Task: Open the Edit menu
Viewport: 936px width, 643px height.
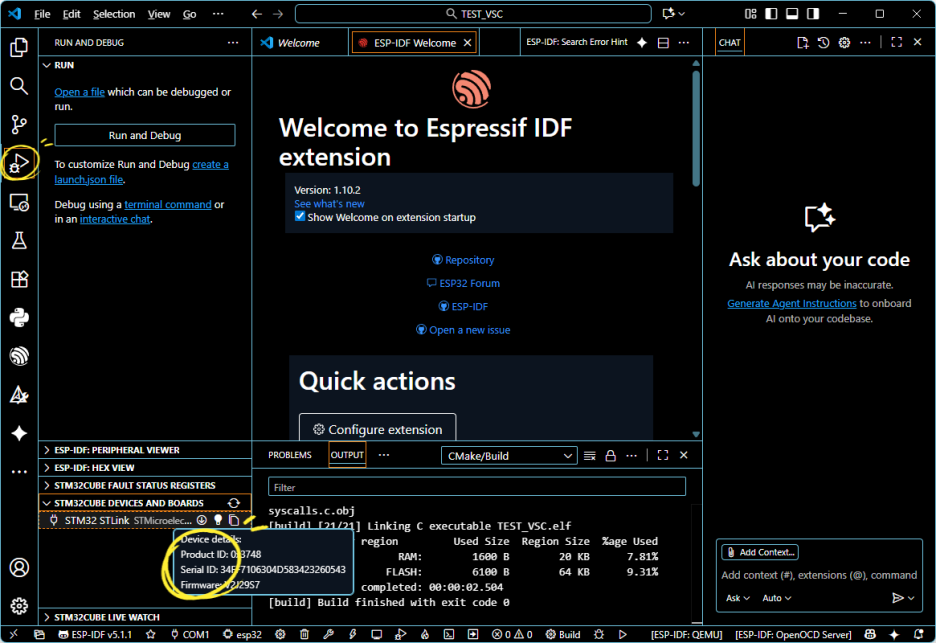Action: coord(71,14)
